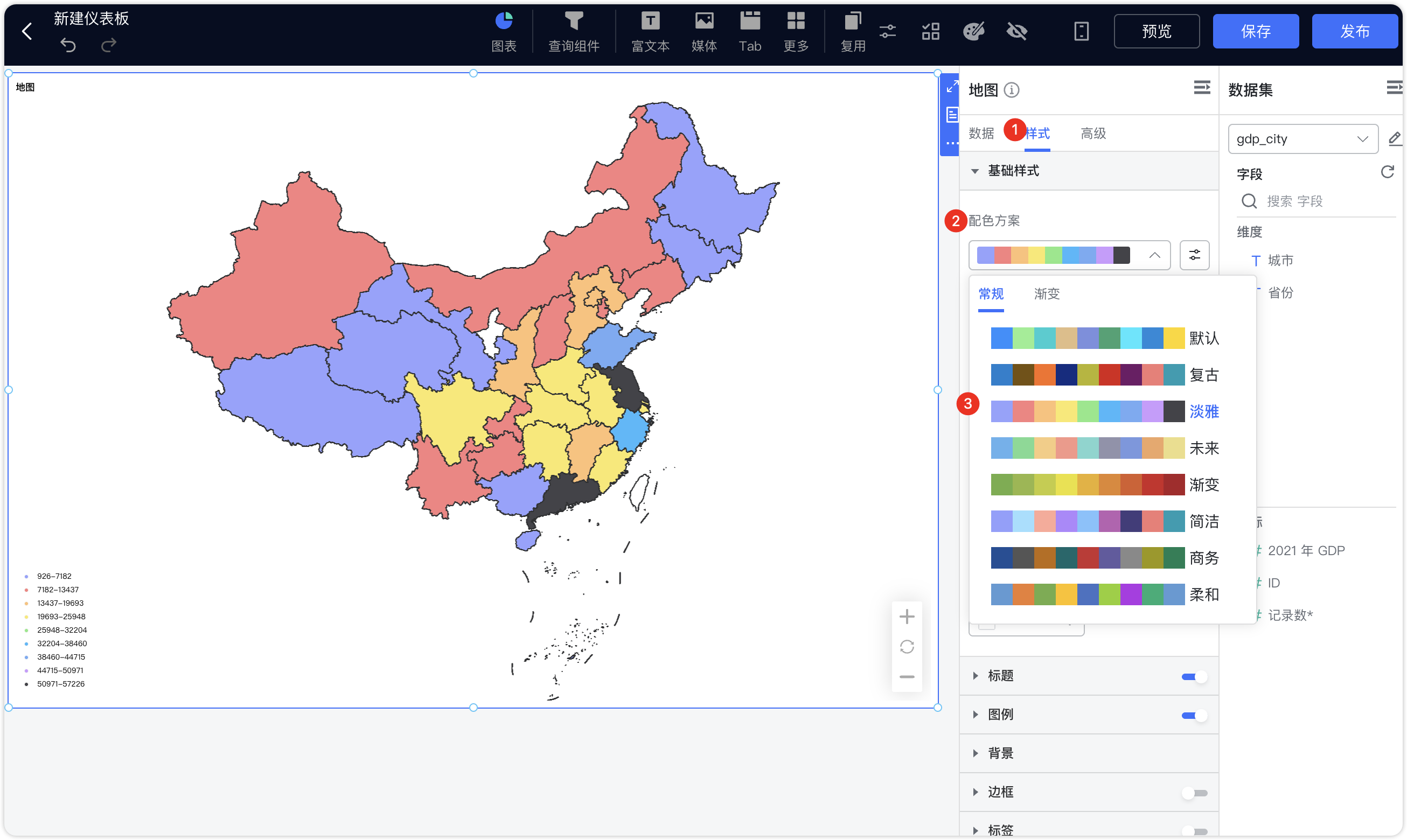The image size is (1407, 840).
Task: Open the 图表 chart component
Action: point(503,32)
